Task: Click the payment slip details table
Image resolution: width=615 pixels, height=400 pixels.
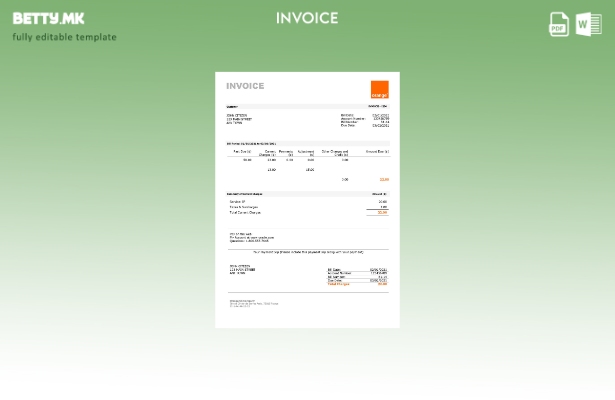Action: 357,275
